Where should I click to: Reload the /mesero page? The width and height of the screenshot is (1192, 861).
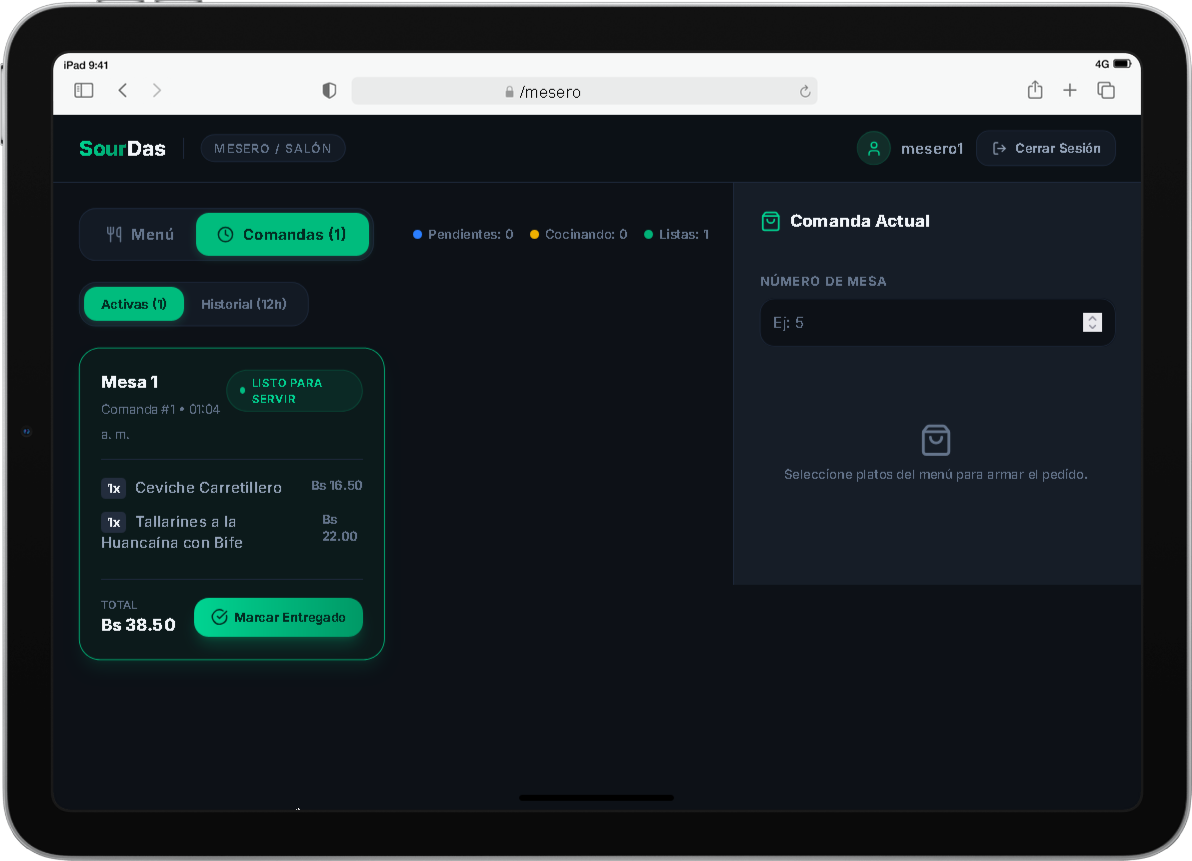(x=805, y=92)
